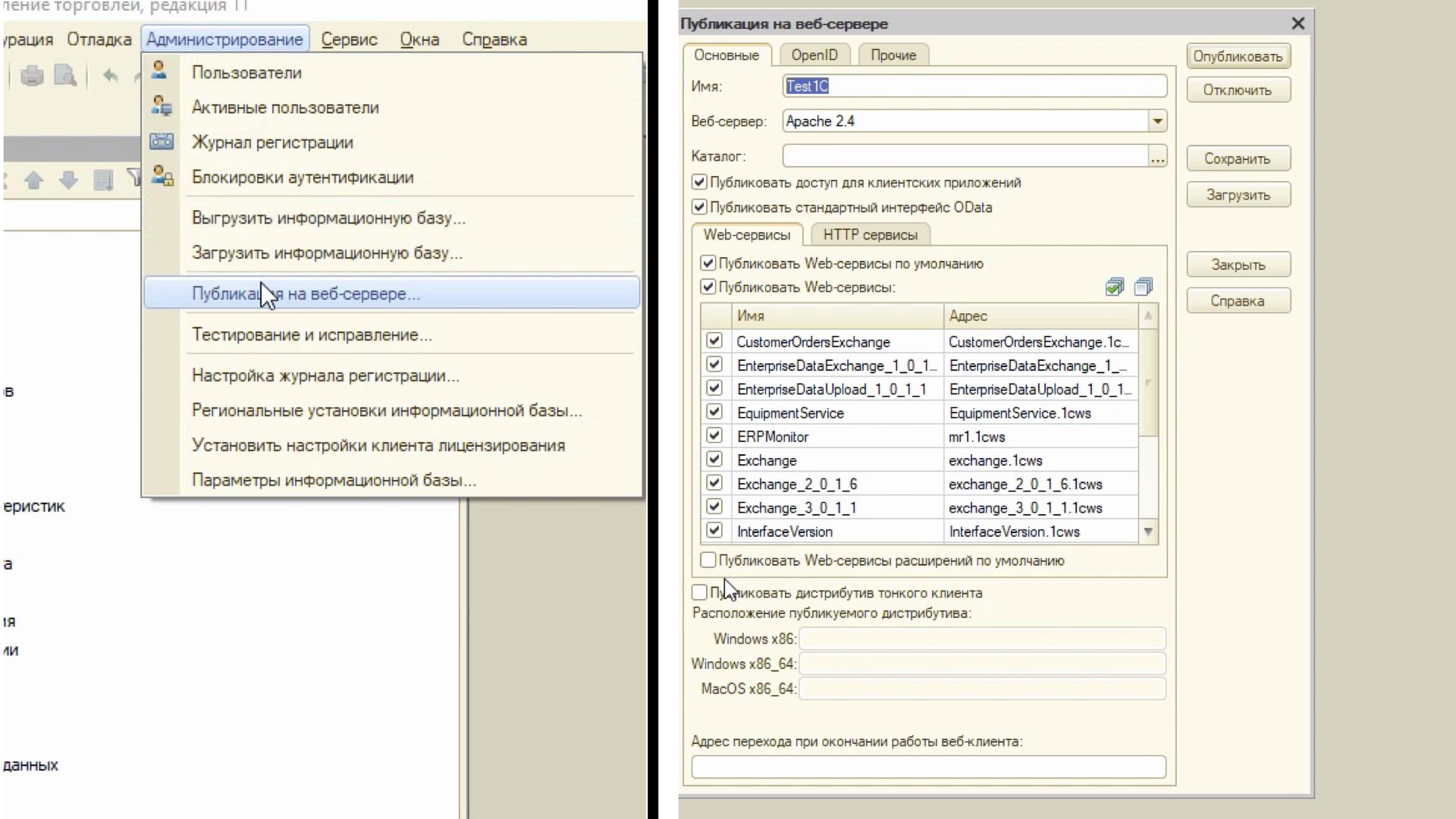This screenshot has height=819, width=1456.
Task: Uncheck the CustomerOrdersExchange service checkbox
Action: (x=714, y=340)
